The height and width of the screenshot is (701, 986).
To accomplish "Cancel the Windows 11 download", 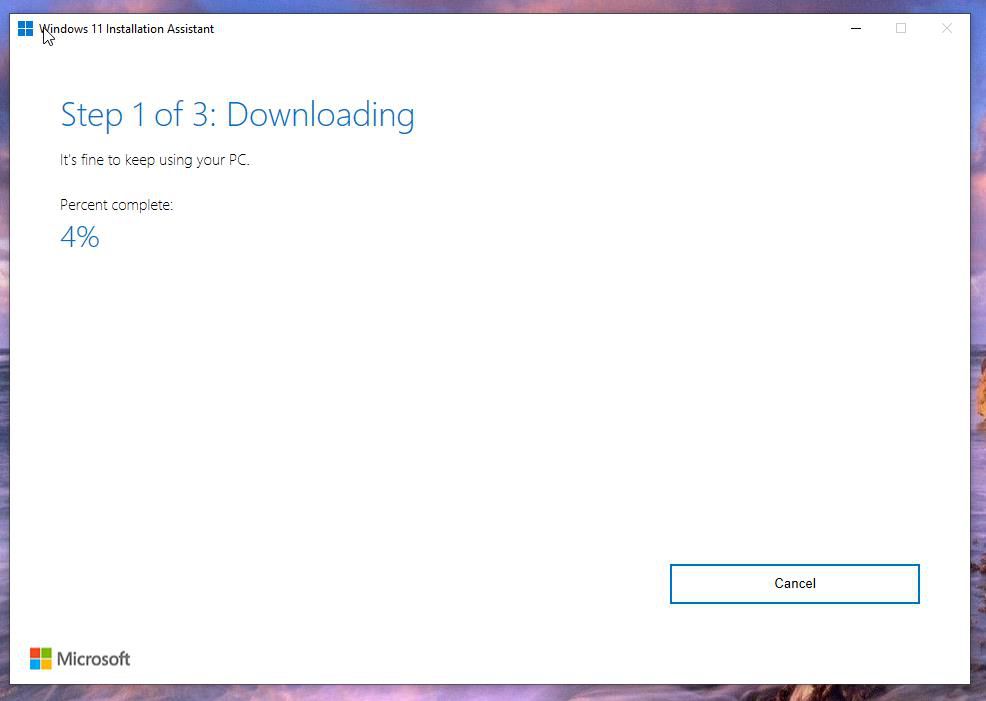I will (794, 583).
